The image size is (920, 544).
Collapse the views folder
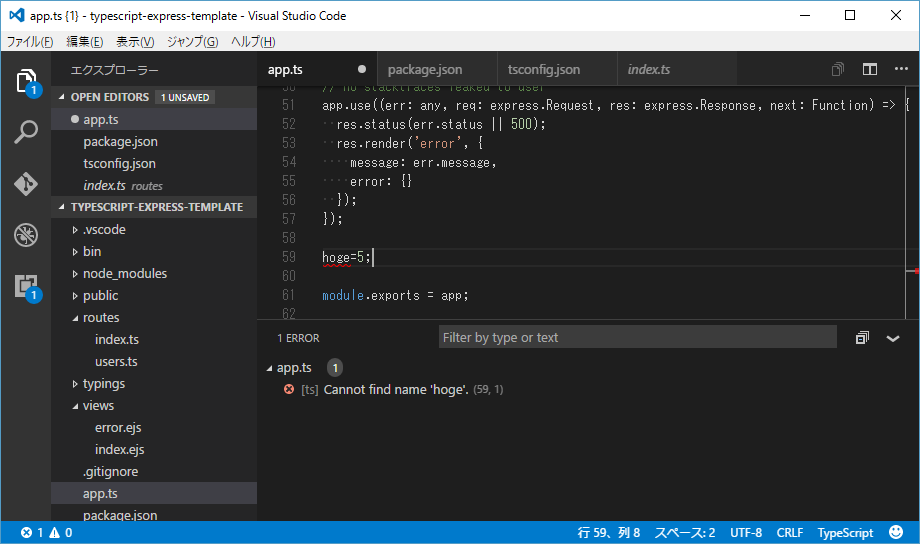(75, 406)
